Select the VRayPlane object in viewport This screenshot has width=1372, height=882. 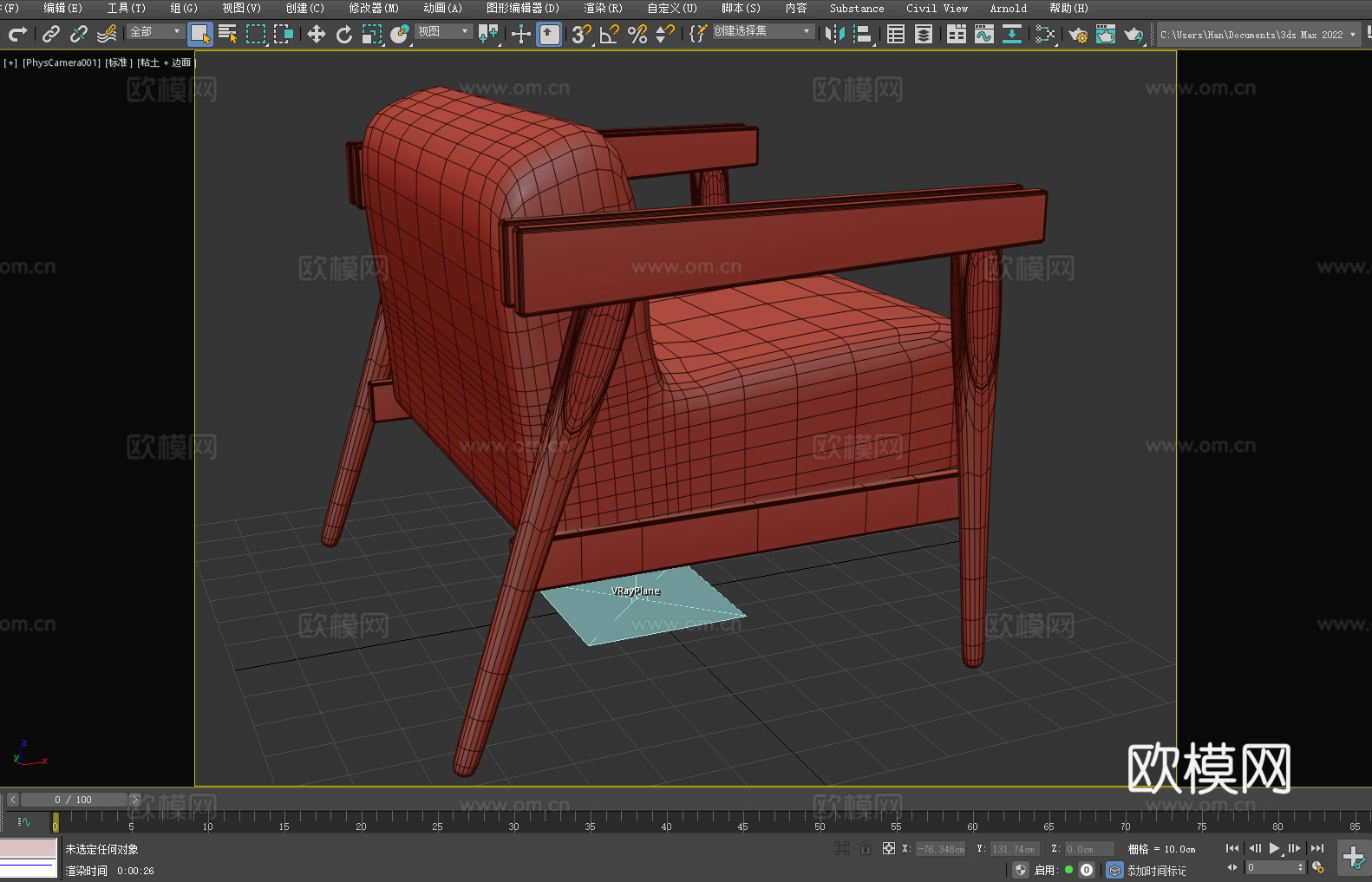click(x=643, y=607)
